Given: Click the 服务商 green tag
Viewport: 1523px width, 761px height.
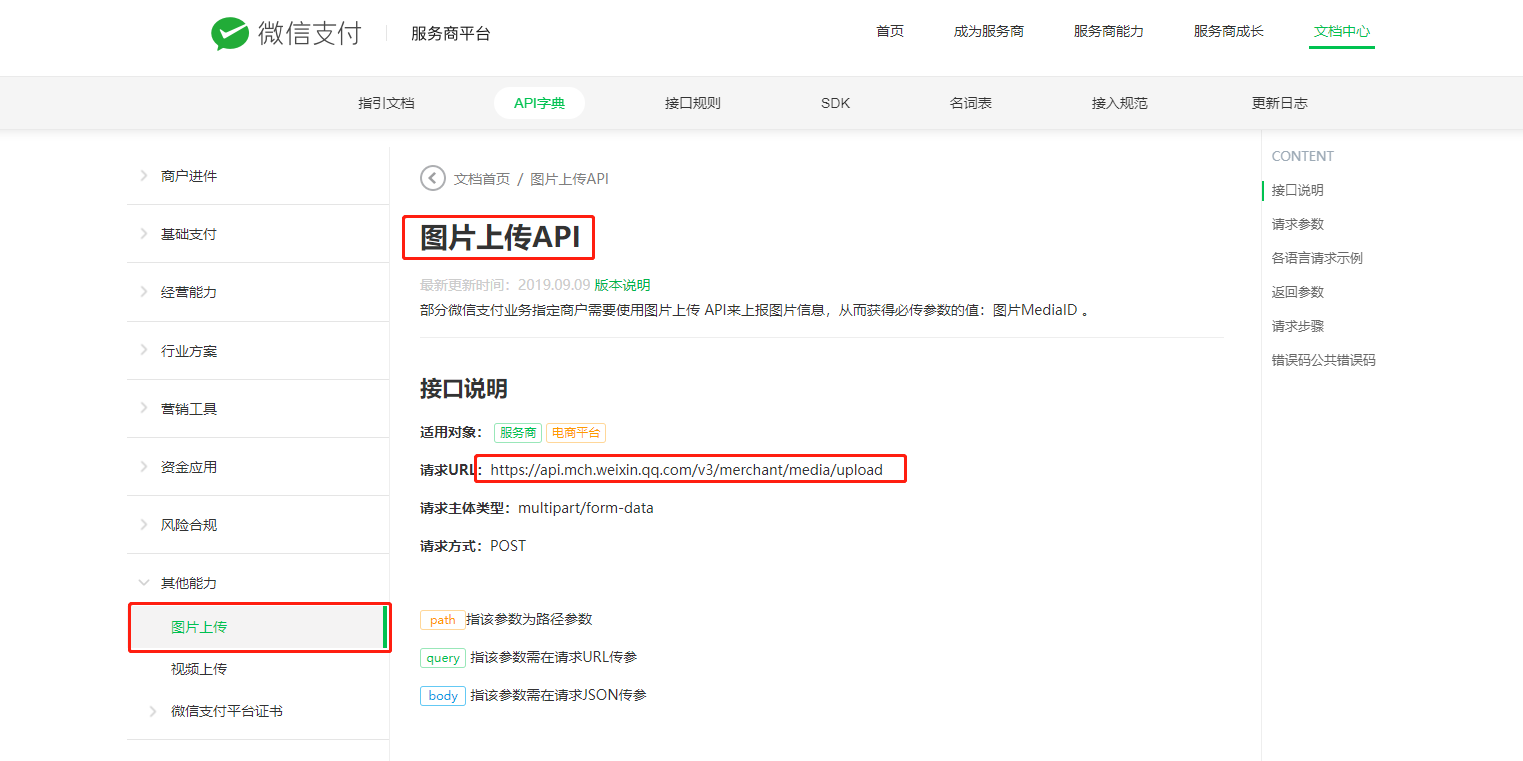Looking at the screenshot, I should [x=518, y=433].
